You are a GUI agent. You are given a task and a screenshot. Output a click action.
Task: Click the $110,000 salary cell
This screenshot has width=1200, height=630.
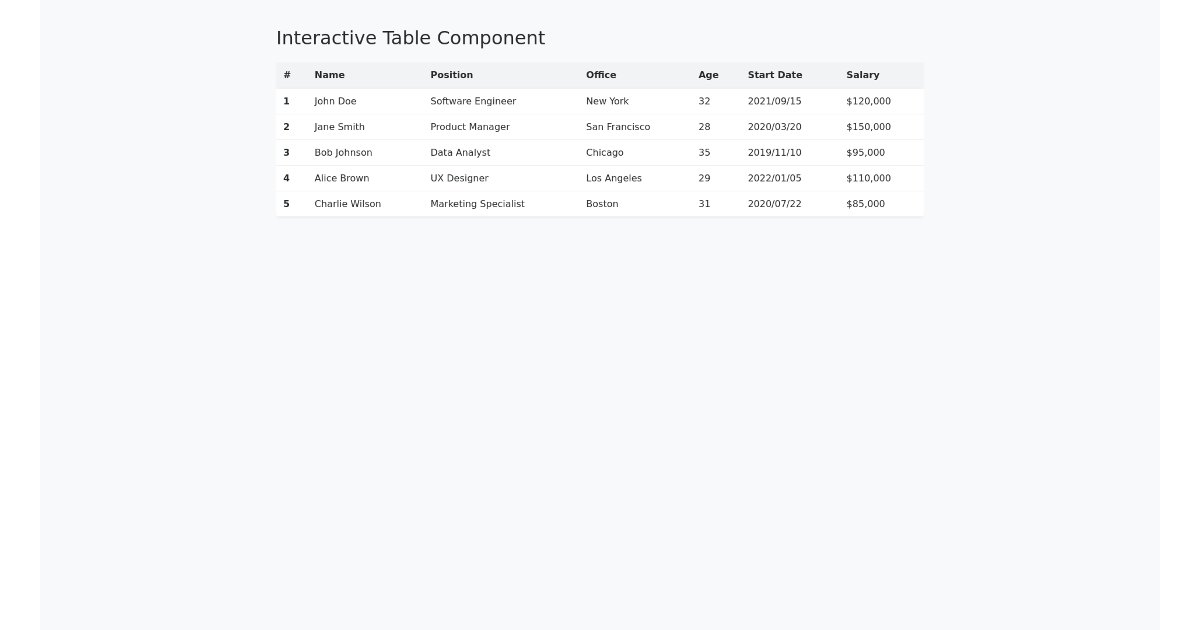click(x=881, y=178)
